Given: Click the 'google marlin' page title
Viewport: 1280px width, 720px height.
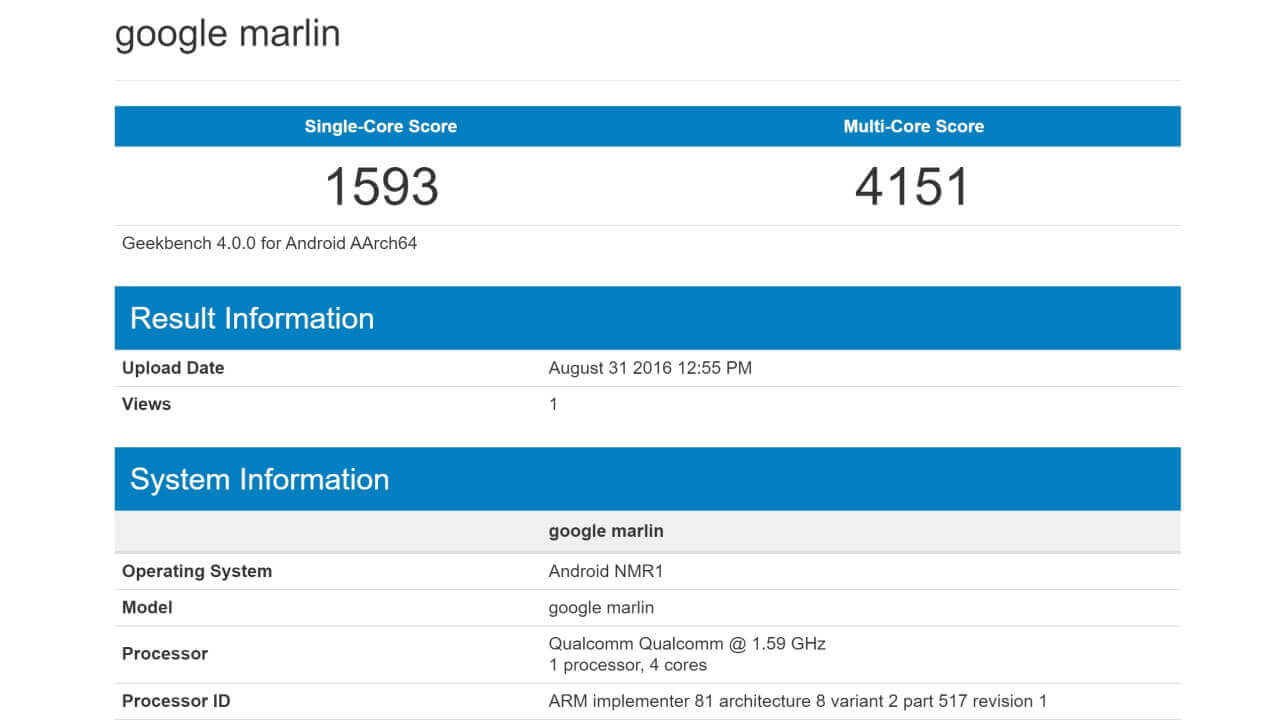Looking at the screenshot, I should [x=227, y=34].
